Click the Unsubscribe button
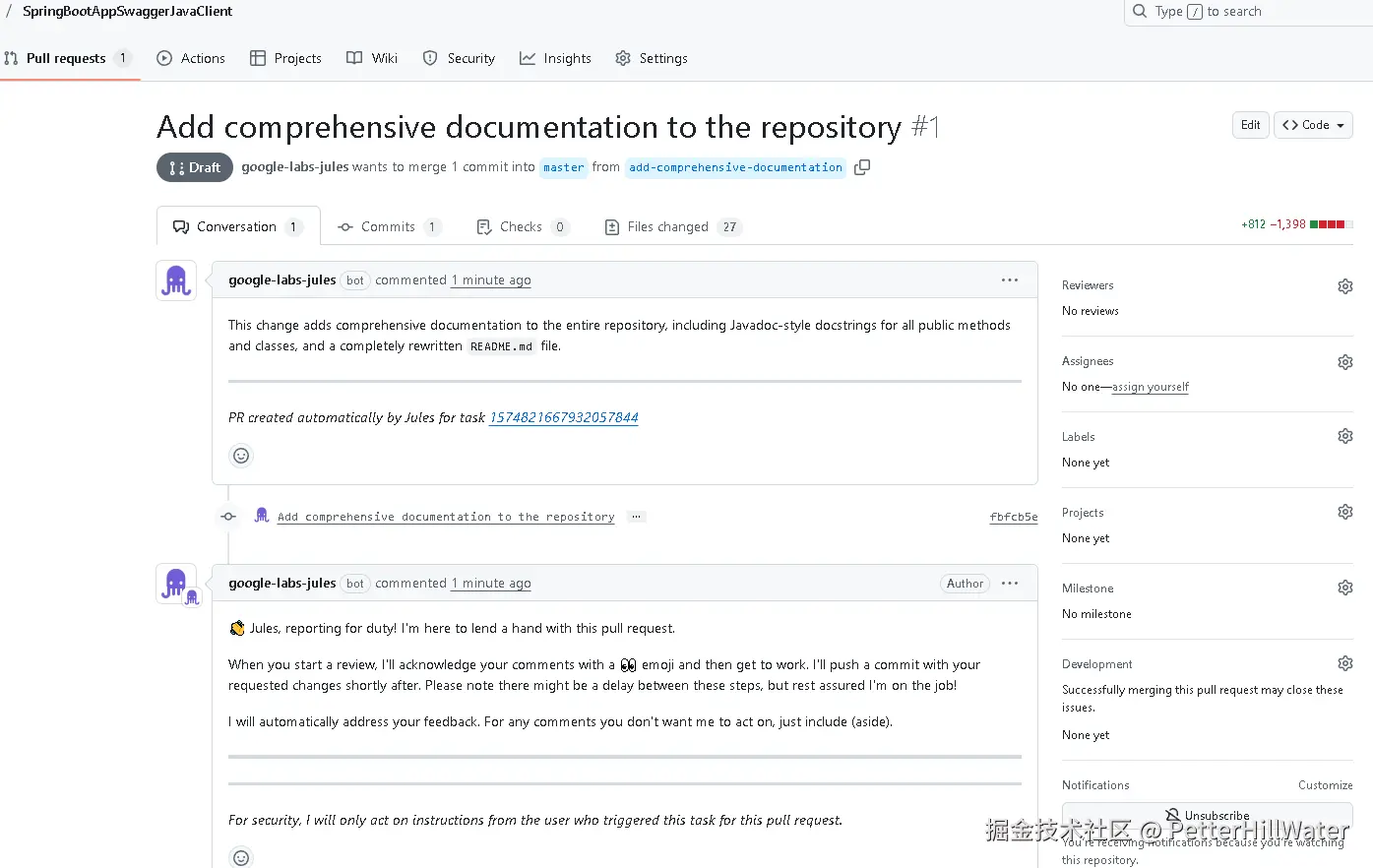 [x=1207, y=816]
